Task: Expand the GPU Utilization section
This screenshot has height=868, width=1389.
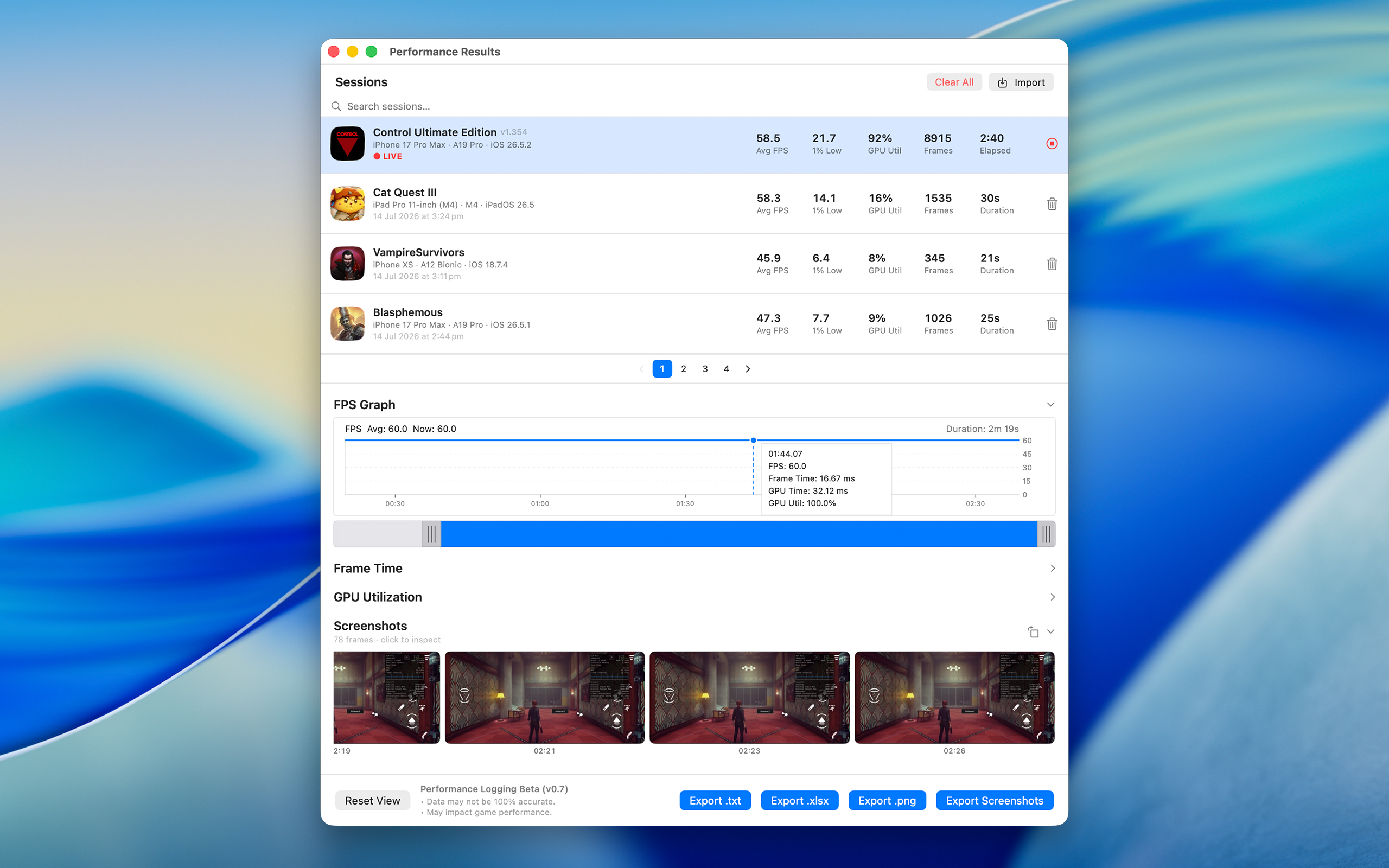Action: [x=1052, y=597]
